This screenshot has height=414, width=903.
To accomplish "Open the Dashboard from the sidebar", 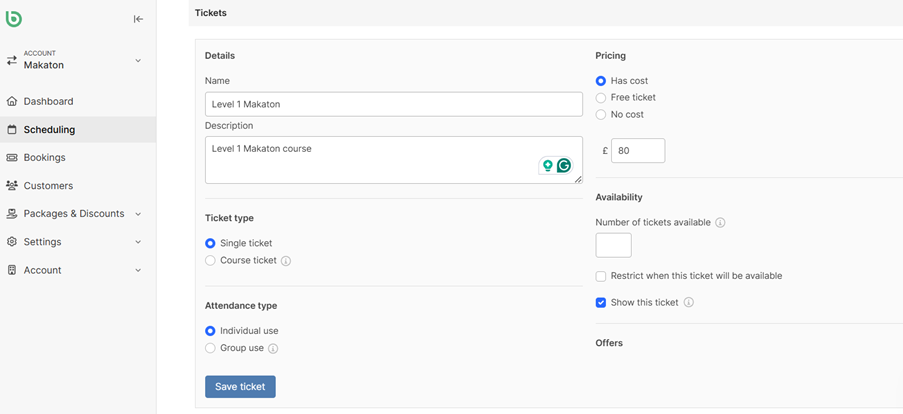I will tap(48, 102).
